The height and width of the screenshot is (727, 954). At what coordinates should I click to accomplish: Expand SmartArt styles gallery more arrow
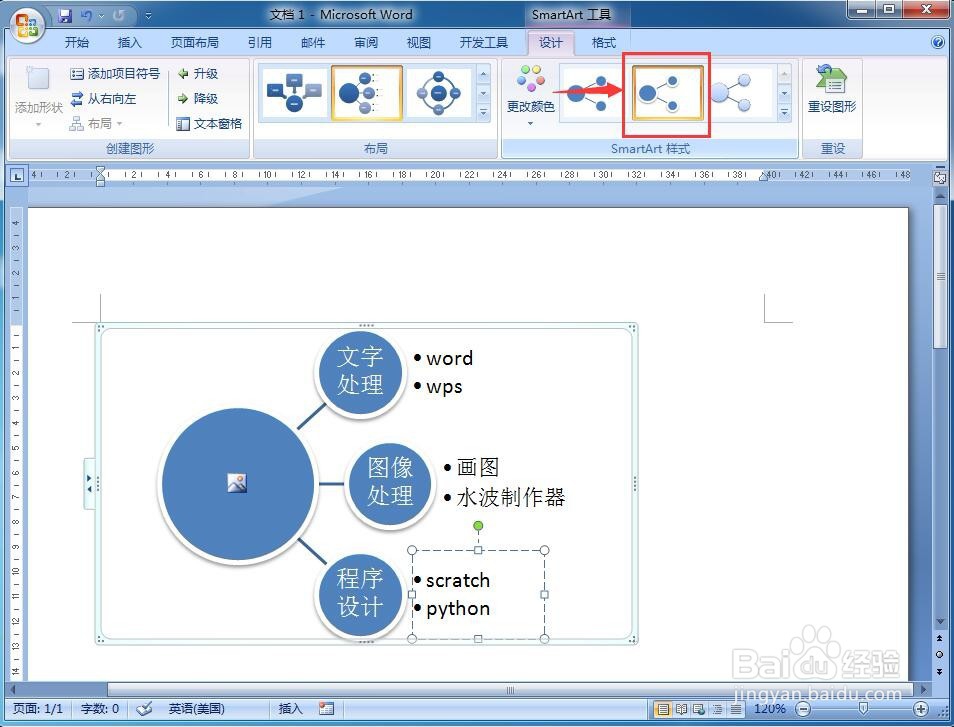pos(784,113)
